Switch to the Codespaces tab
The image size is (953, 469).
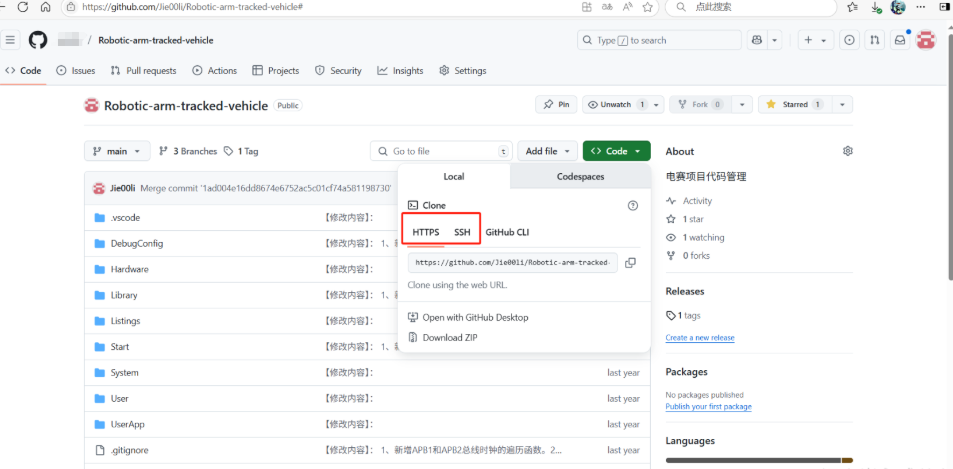tap(580, 177)
